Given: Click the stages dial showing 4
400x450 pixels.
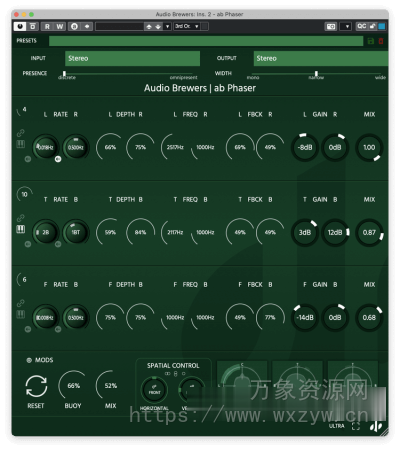Looking at the screenshot, I should coord(23,110).
